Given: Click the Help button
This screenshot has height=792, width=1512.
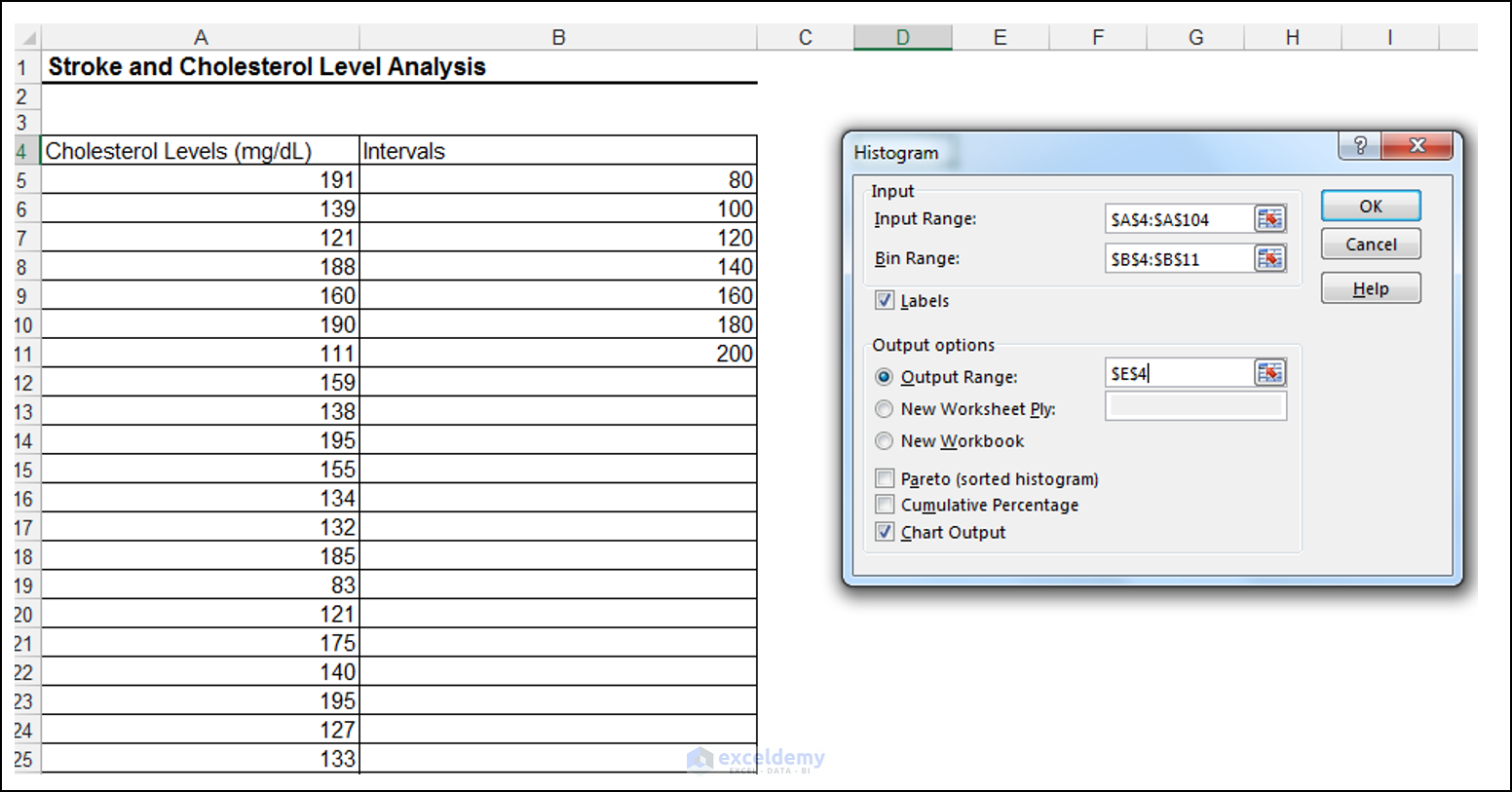Looking at the screenshot, I should (x=1371, y=288).
